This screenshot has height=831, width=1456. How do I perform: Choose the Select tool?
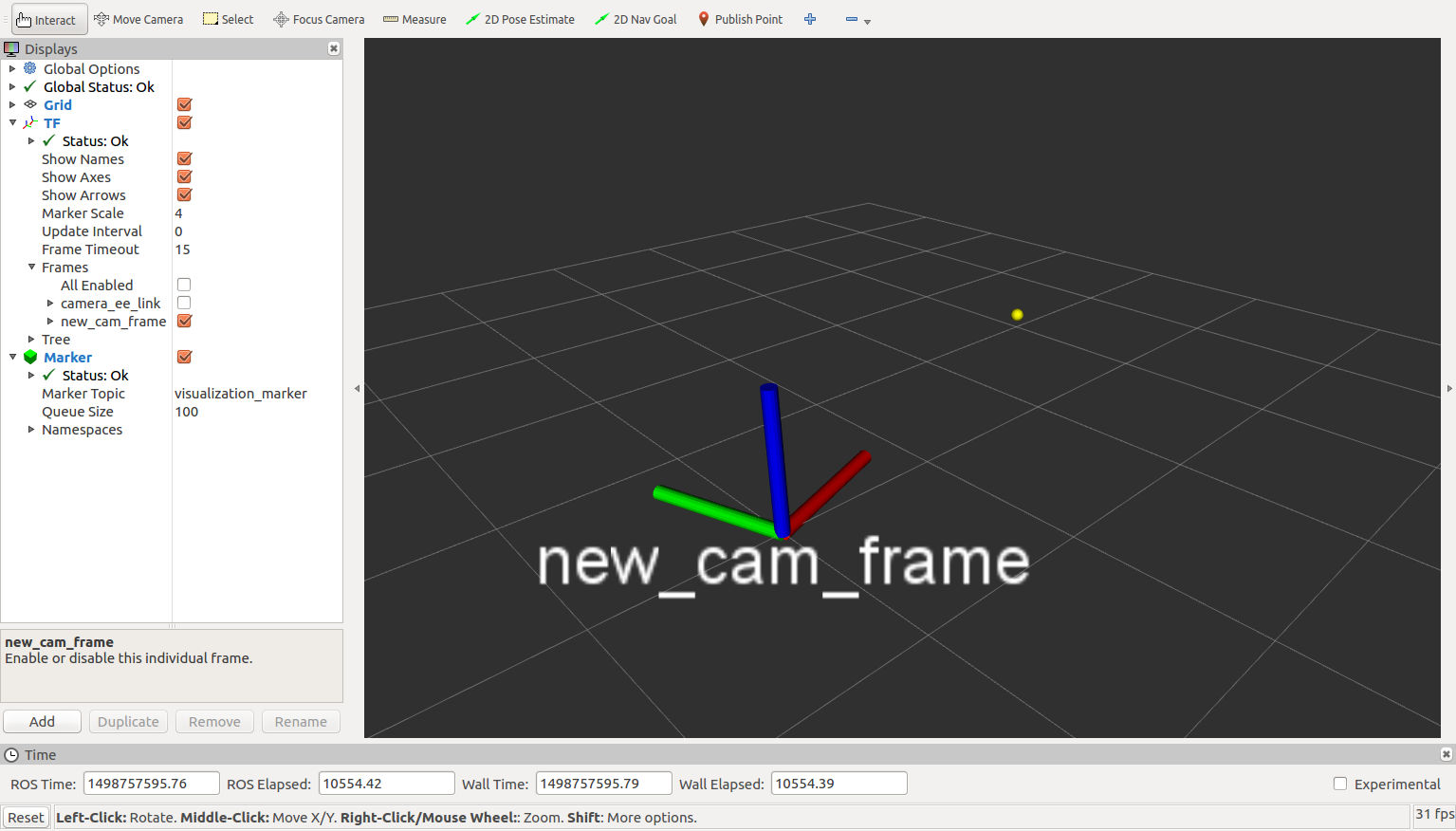[x=229, y=20]
